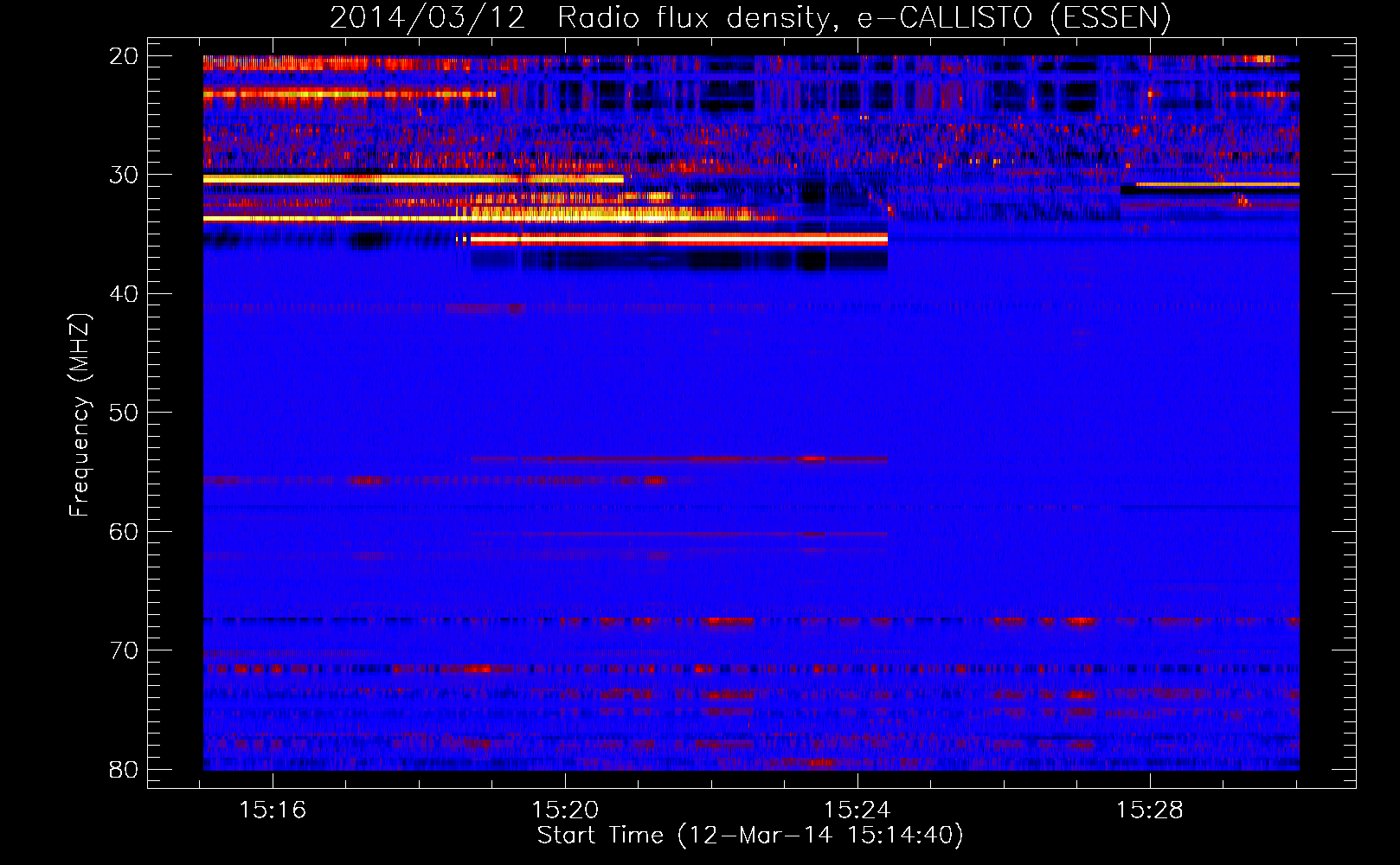
Task: Click the '60' frequency tick label
Action: click(x=124, y=531)
